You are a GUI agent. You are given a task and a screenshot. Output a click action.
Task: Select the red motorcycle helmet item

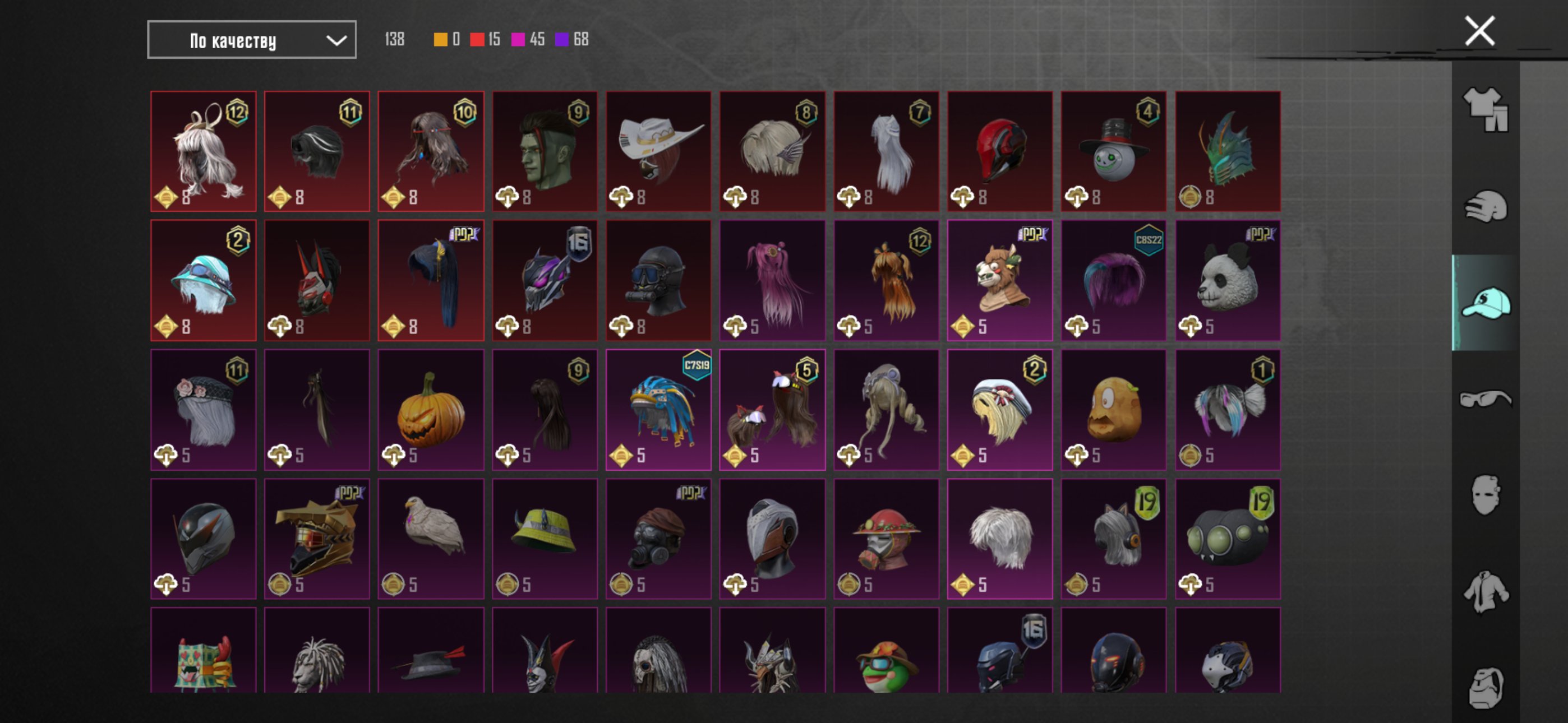pyautogui.click(x=999, y=151)
